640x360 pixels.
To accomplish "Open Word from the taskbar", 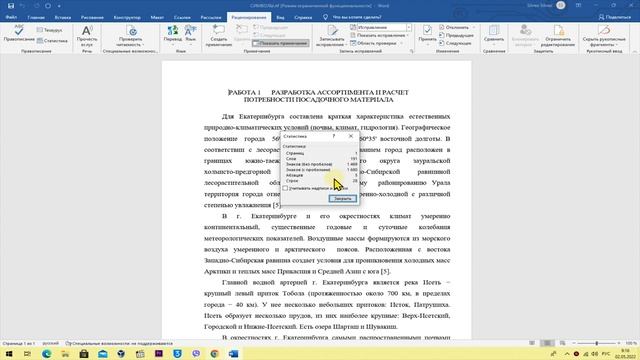I will (x=233, y=353).
